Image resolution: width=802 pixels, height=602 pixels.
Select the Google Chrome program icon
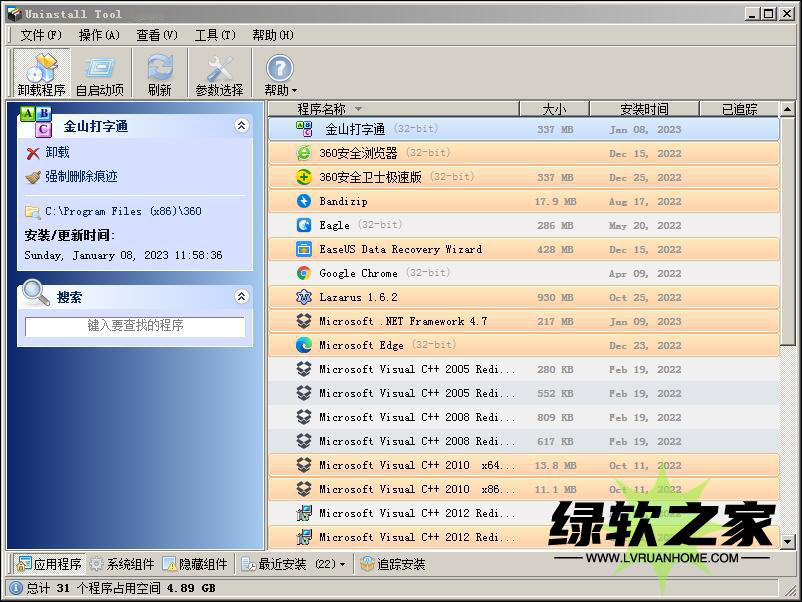(x=304, y=273)
